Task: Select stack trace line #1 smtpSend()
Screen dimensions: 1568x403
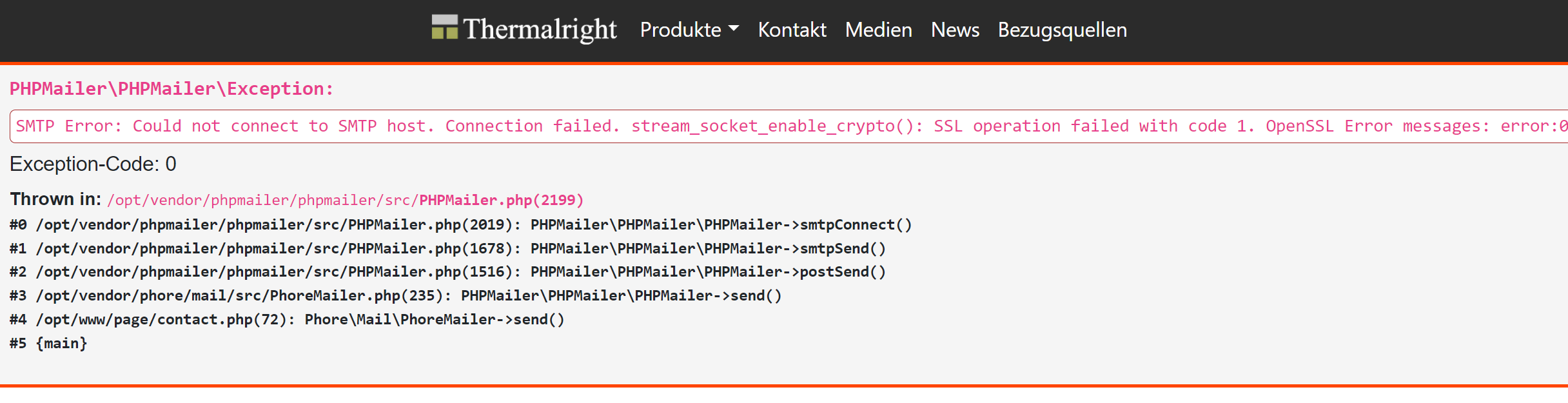Action: pos(447,248)
